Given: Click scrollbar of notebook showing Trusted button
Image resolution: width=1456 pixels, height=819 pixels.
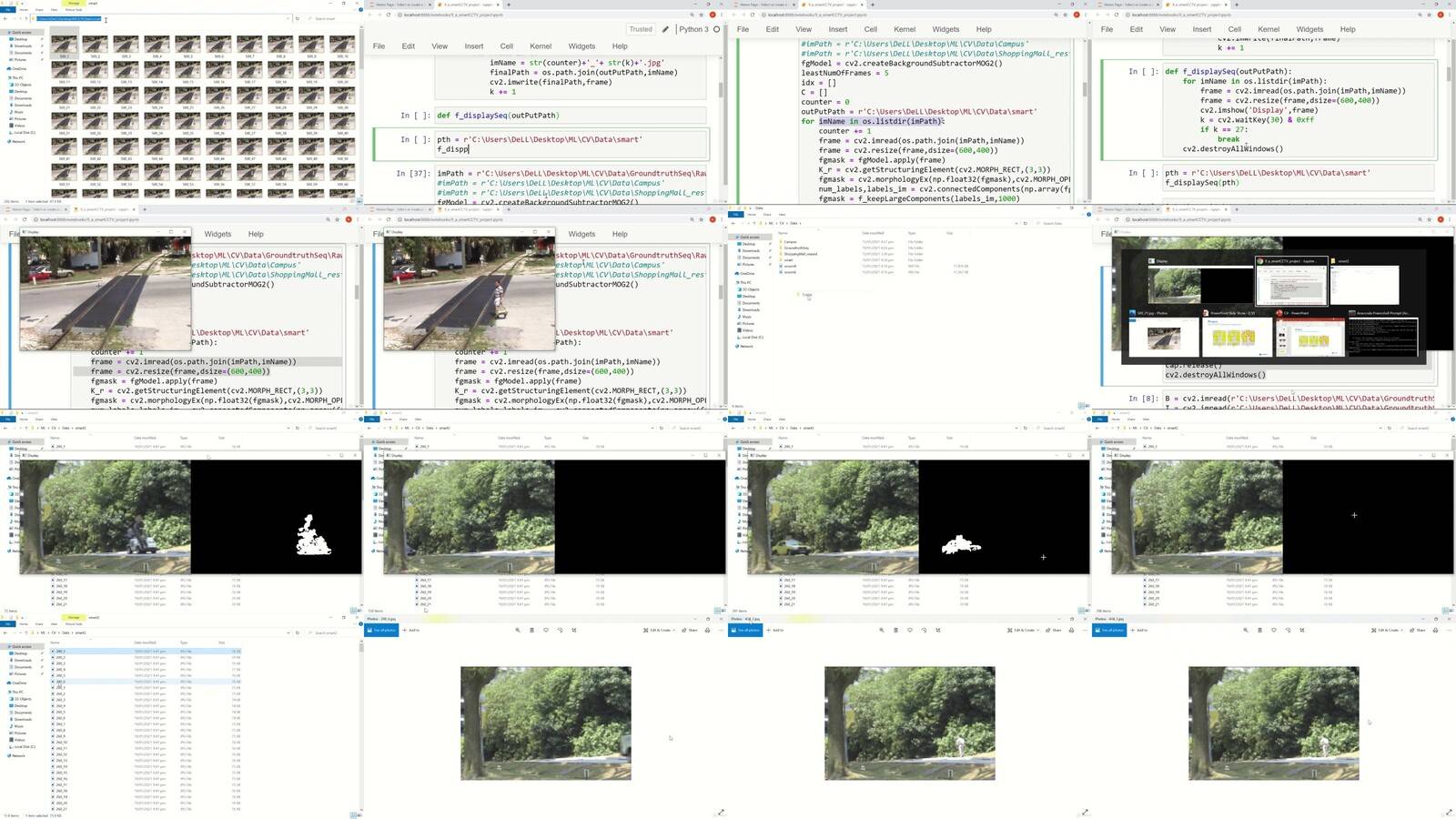Looking at the screenshot, I should [721, 91].
